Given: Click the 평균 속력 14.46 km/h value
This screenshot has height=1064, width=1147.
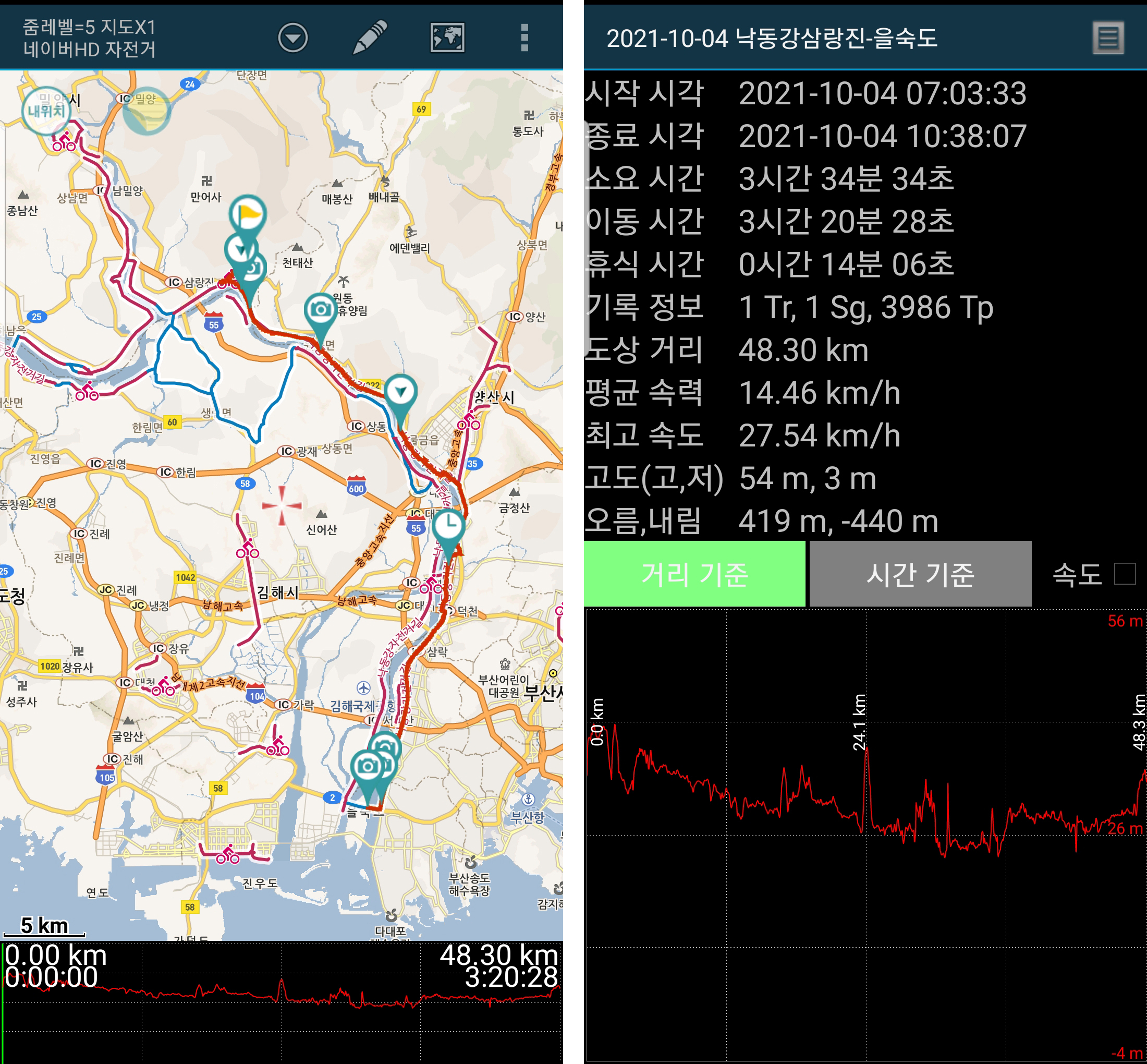Looking at the screenshot, I should point(819,393).
